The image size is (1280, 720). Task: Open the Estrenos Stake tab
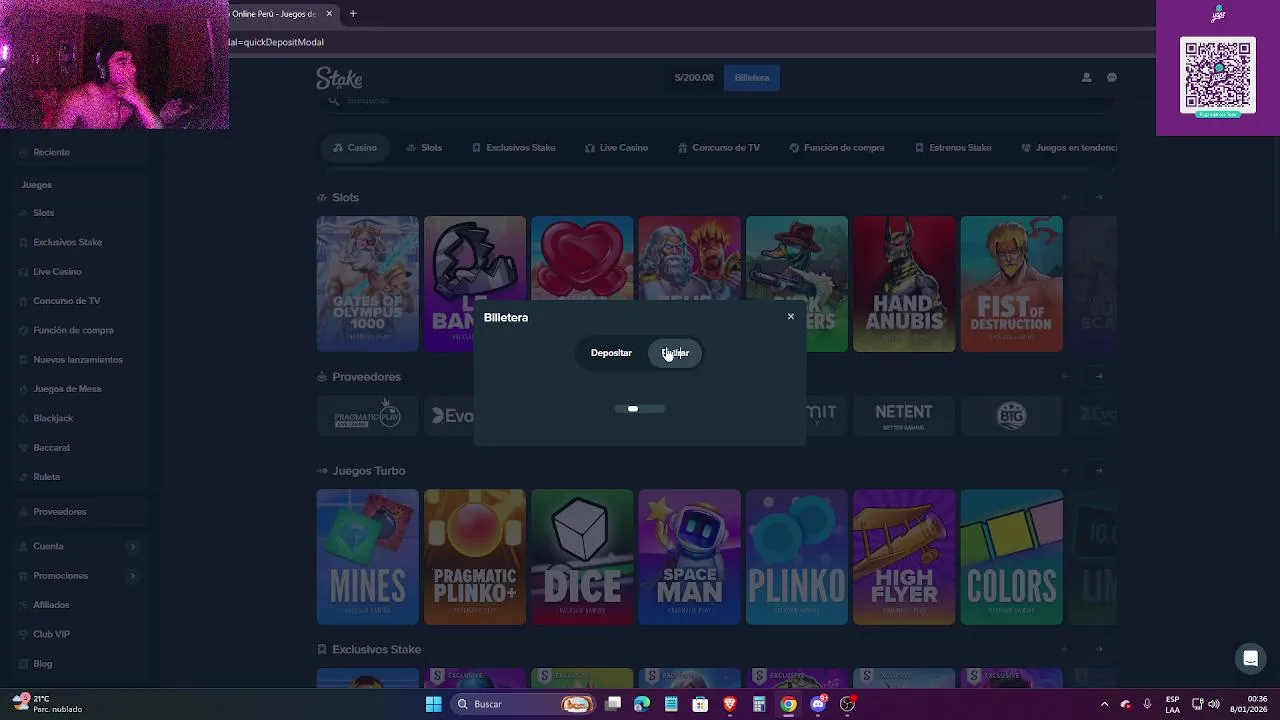coord(953,148)
